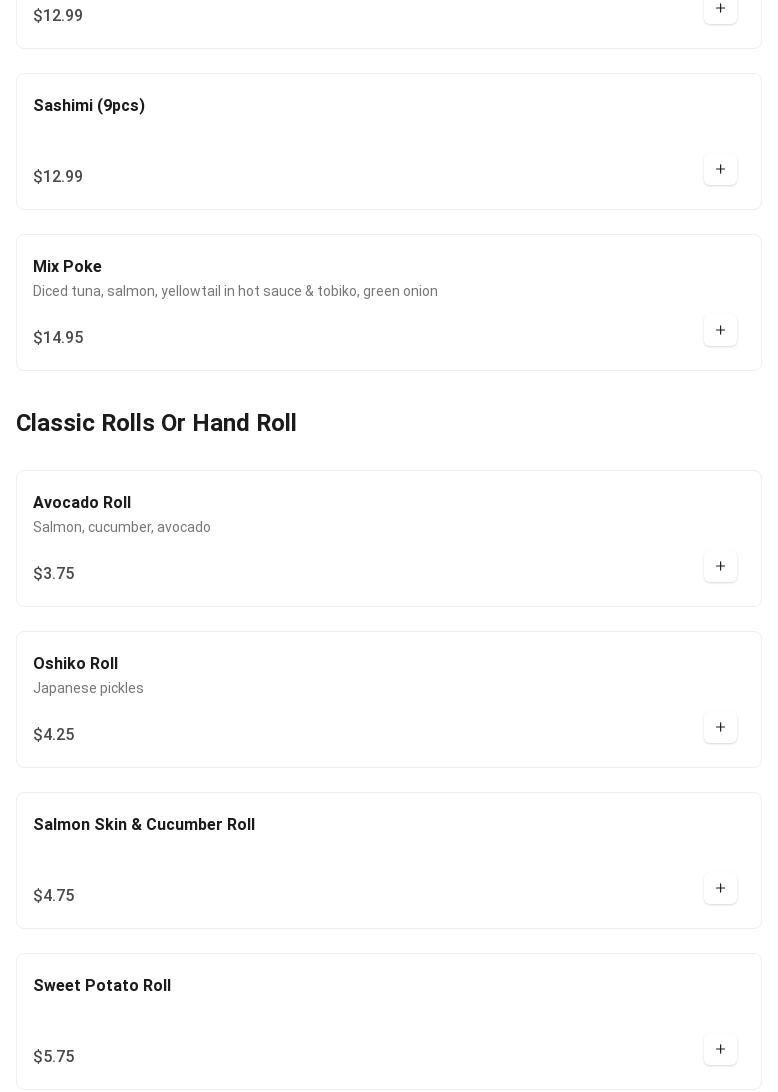Add Mix Poke using plus icon
This screenshot has height=1092, width=778.
(x=720, y=331)
